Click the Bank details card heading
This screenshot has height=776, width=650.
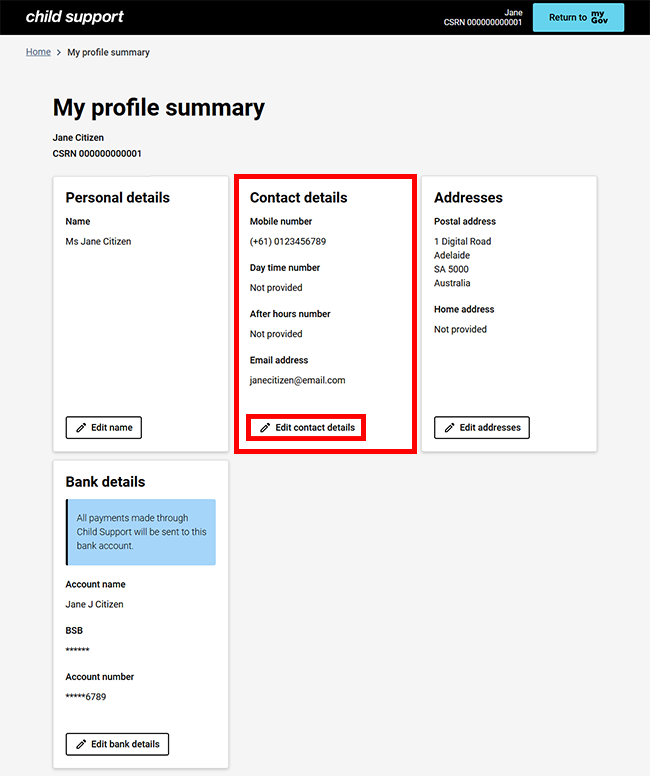click(105, 482)
